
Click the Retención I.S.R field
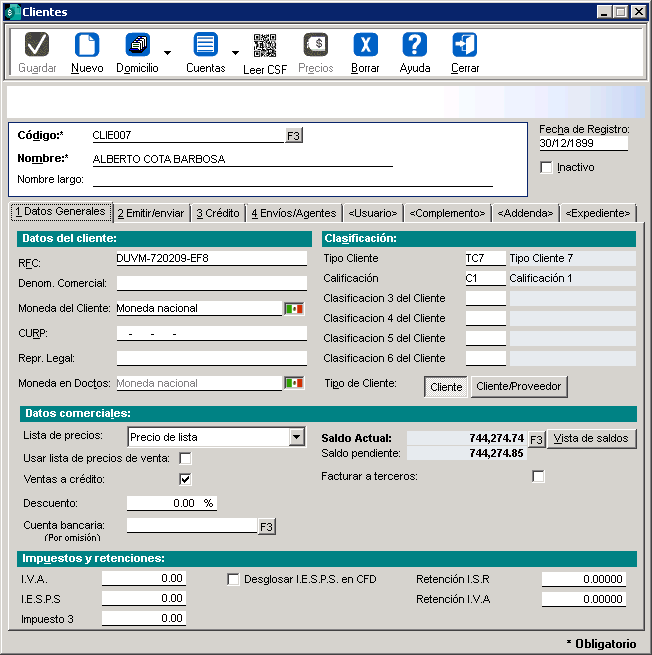pos(584,579)
